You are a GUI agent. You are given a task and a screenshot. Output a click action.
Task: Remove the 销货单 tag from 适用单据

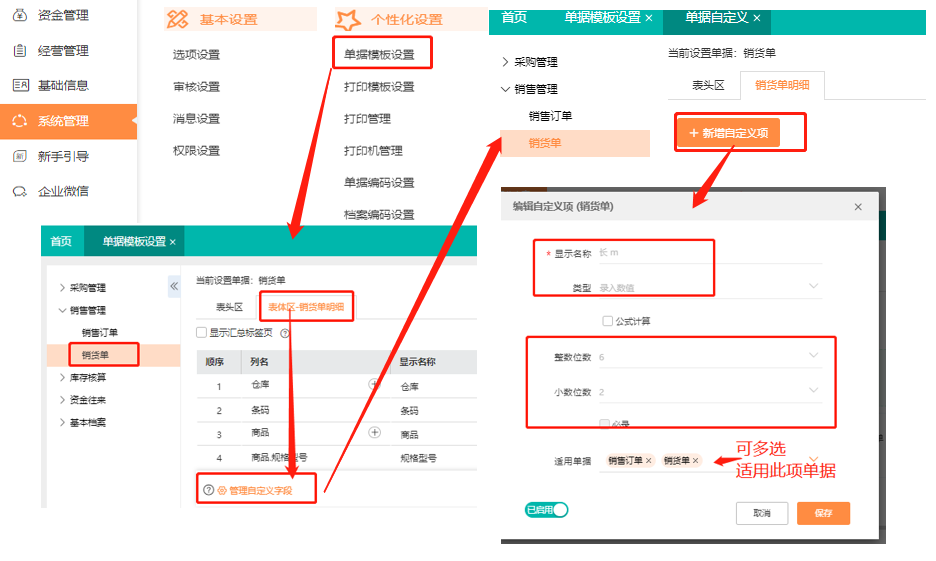tap(695, 460)
